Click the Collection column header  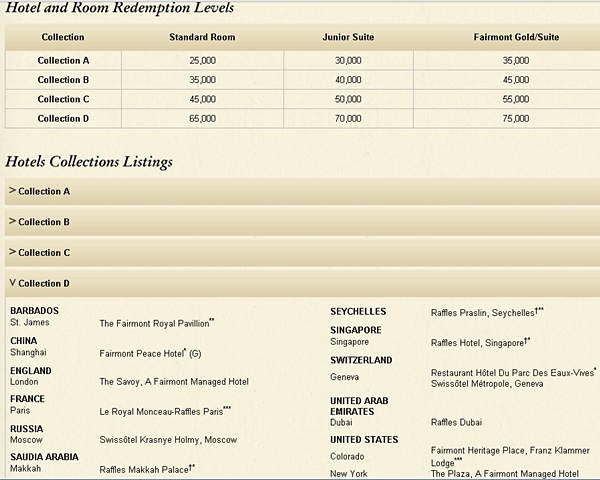(x=63, y=37)
